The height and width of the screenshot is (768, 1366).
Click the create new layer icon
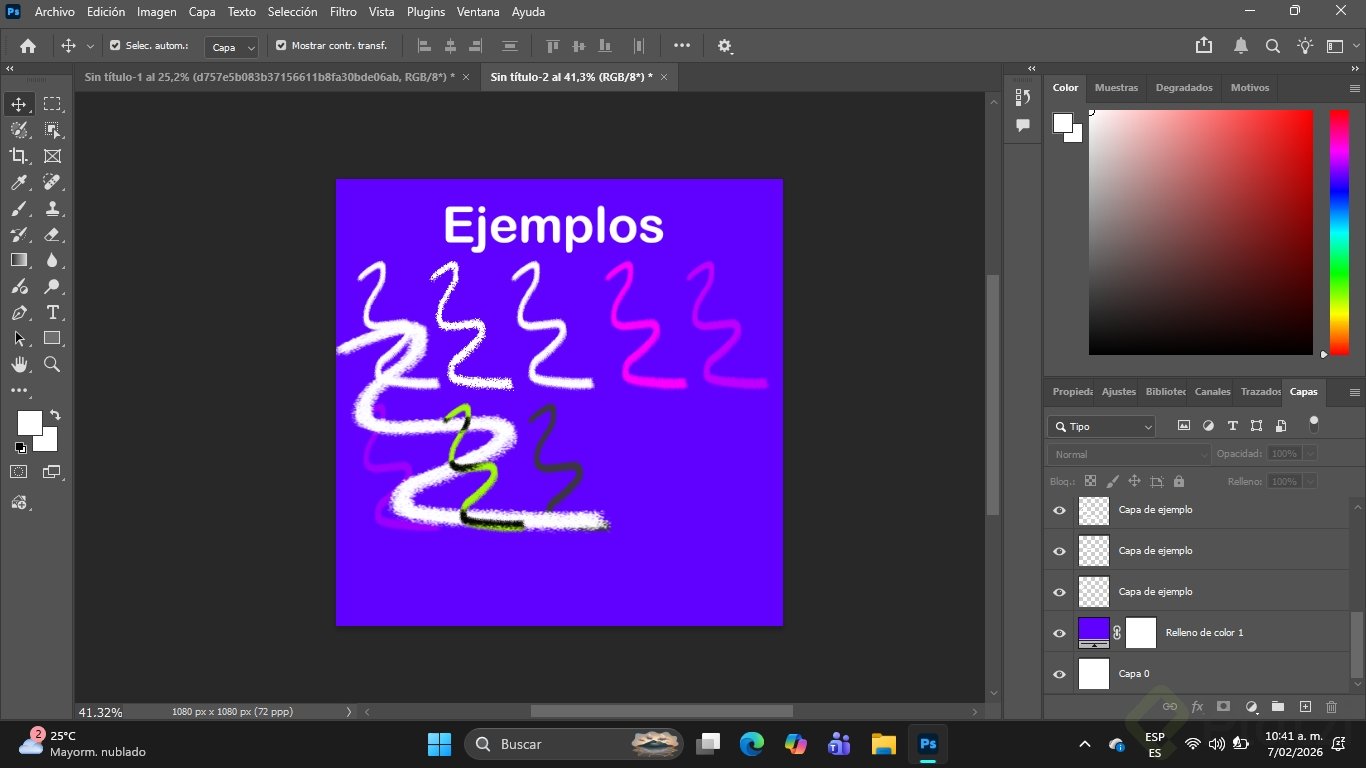(x=1304, y=707)
